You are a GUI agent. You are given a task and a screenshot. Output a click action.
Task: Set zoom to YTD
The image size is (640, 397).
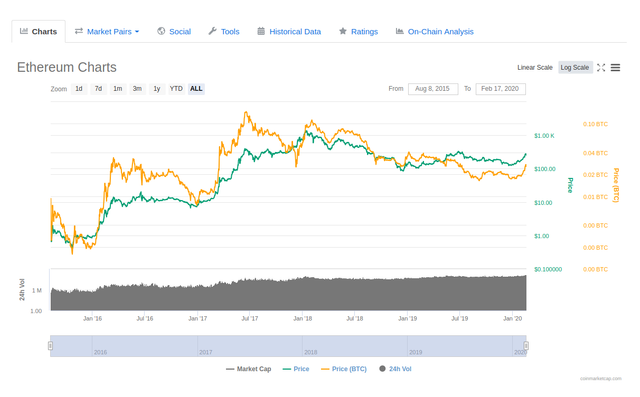[x=176, y=89]
